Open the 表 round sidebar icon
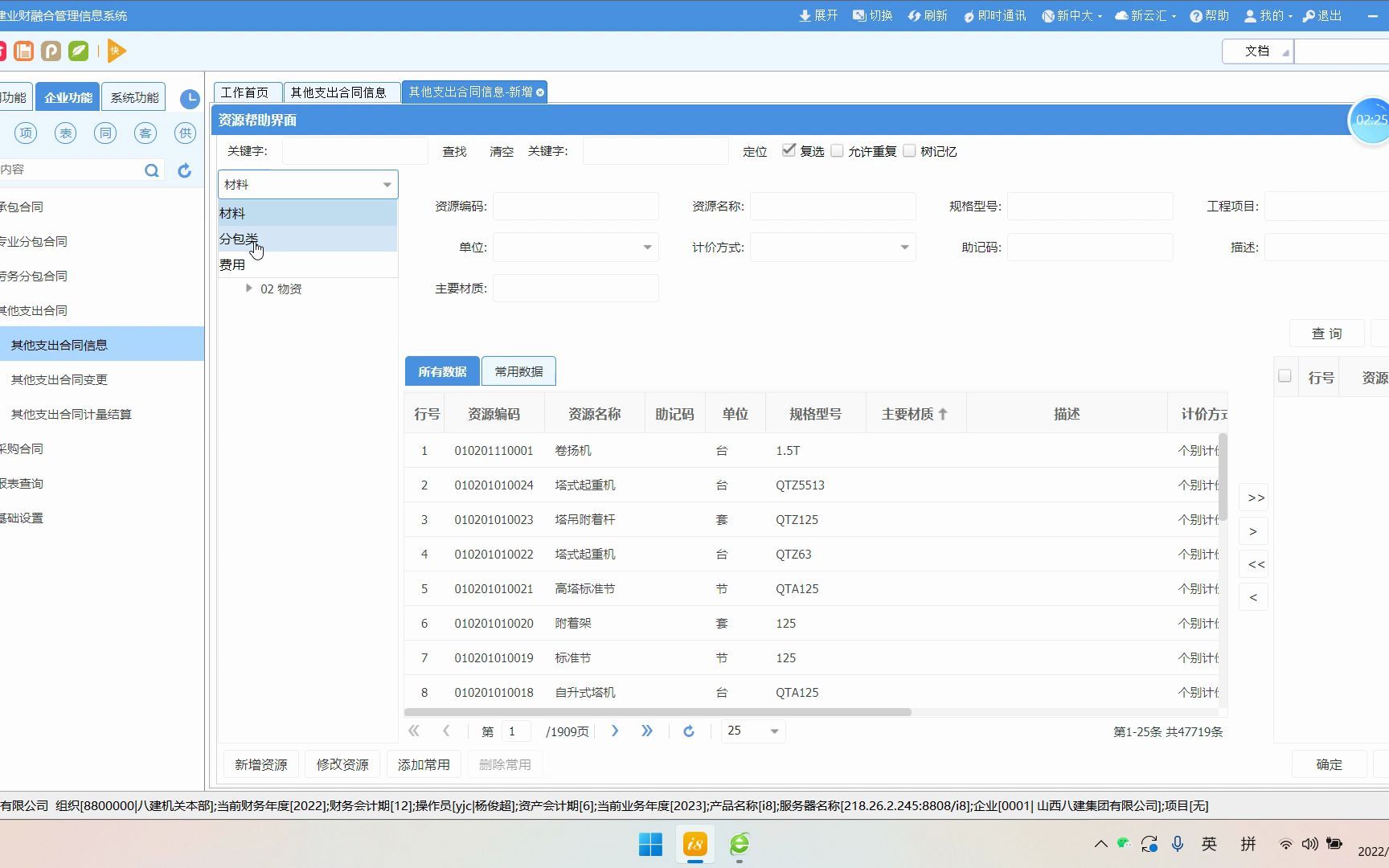 [x=65, y=133]
